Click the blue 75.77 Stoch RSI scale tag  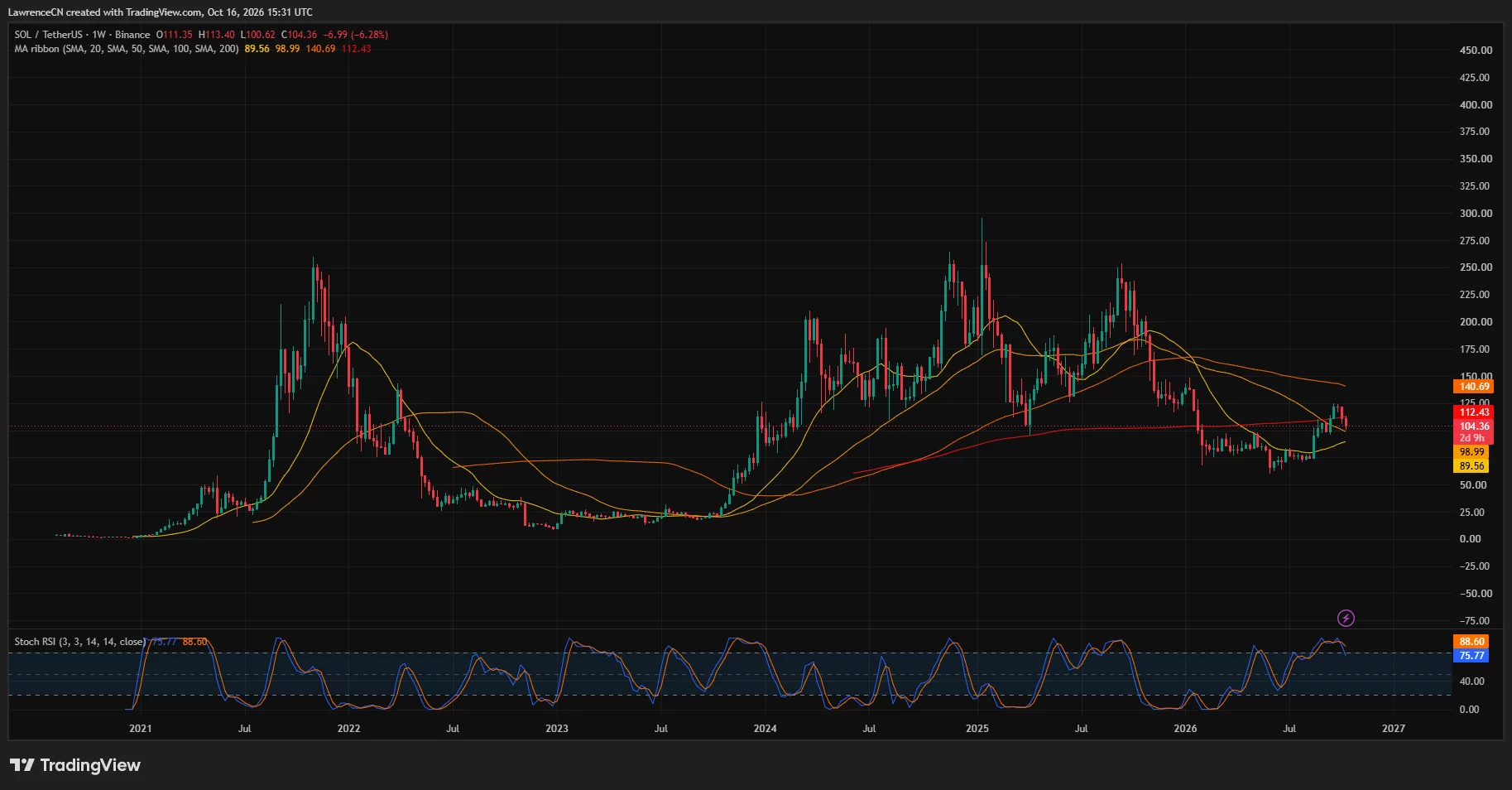click(x=1471, y=656)
